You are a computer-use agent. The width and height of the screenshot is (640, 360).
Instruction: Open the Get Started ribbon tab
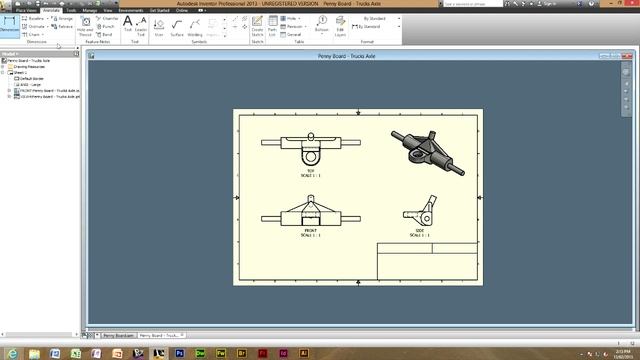point(159,10)
